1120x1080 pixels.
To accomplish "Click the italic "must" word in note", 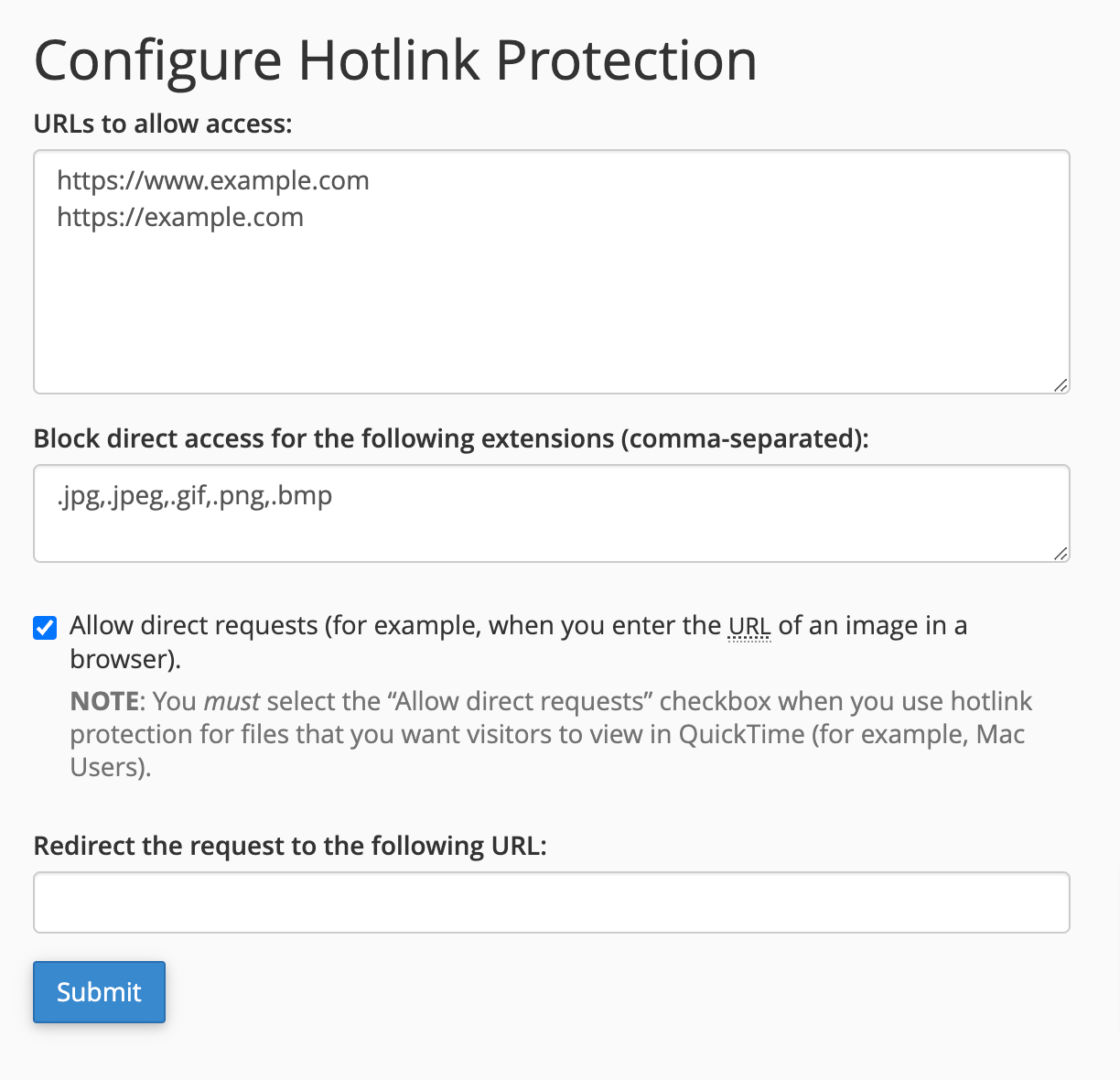I will [x=232, y=701].
